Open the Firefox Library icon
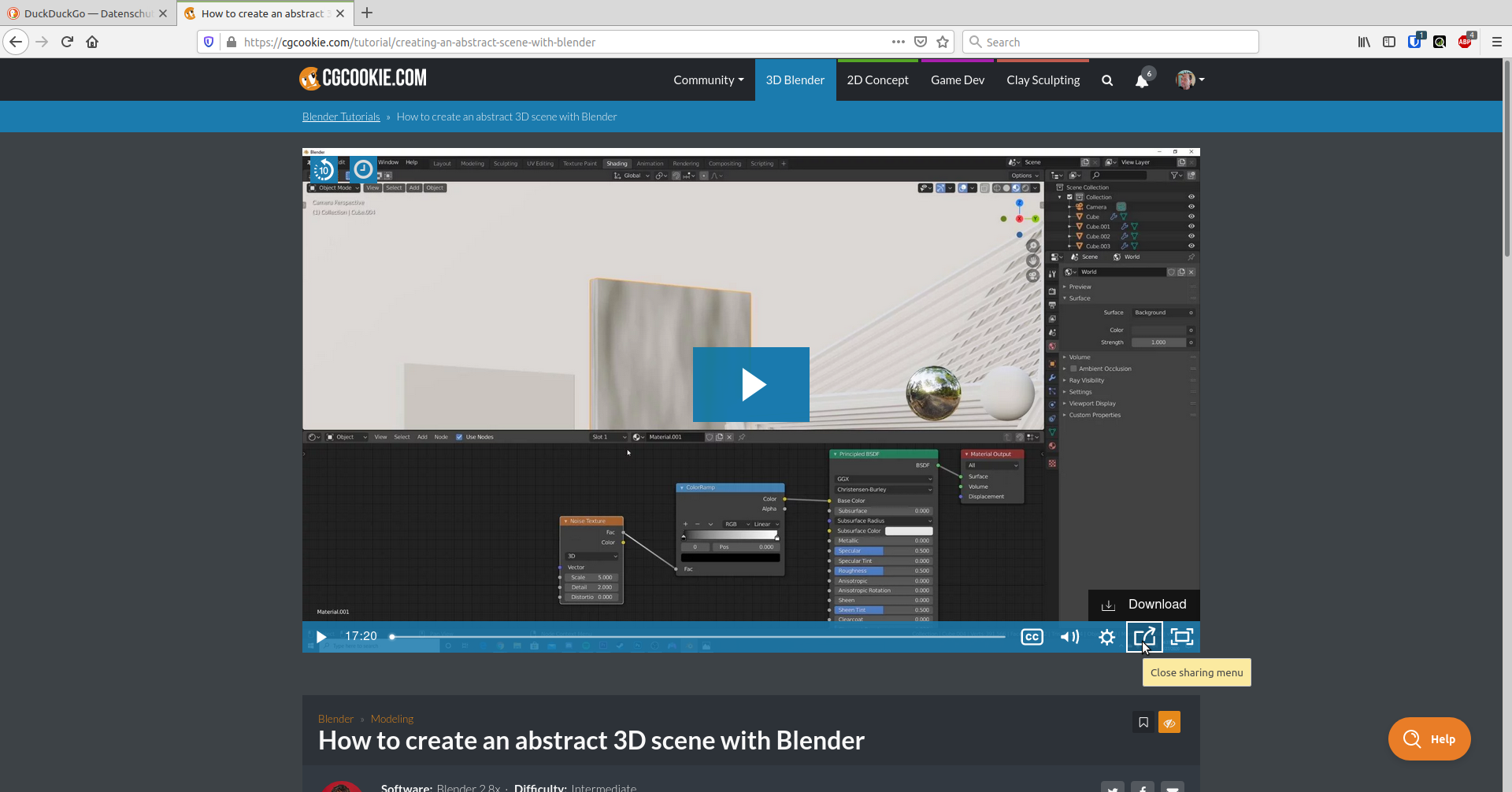The width and height of the screenshot is (1512, 792). coord(1364,42)
